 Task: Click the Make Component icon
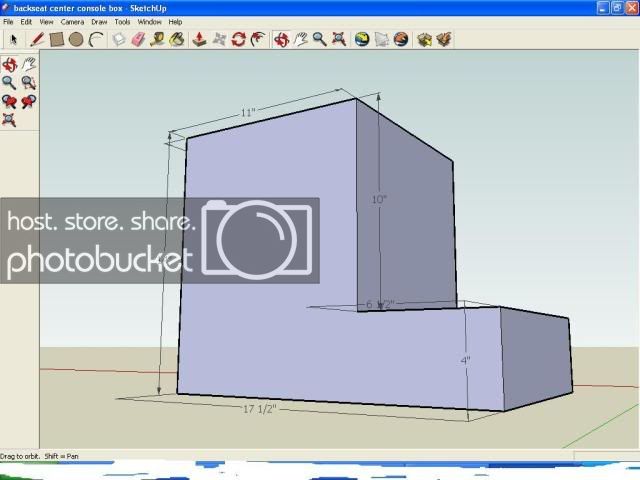click(x=119, y=40)
